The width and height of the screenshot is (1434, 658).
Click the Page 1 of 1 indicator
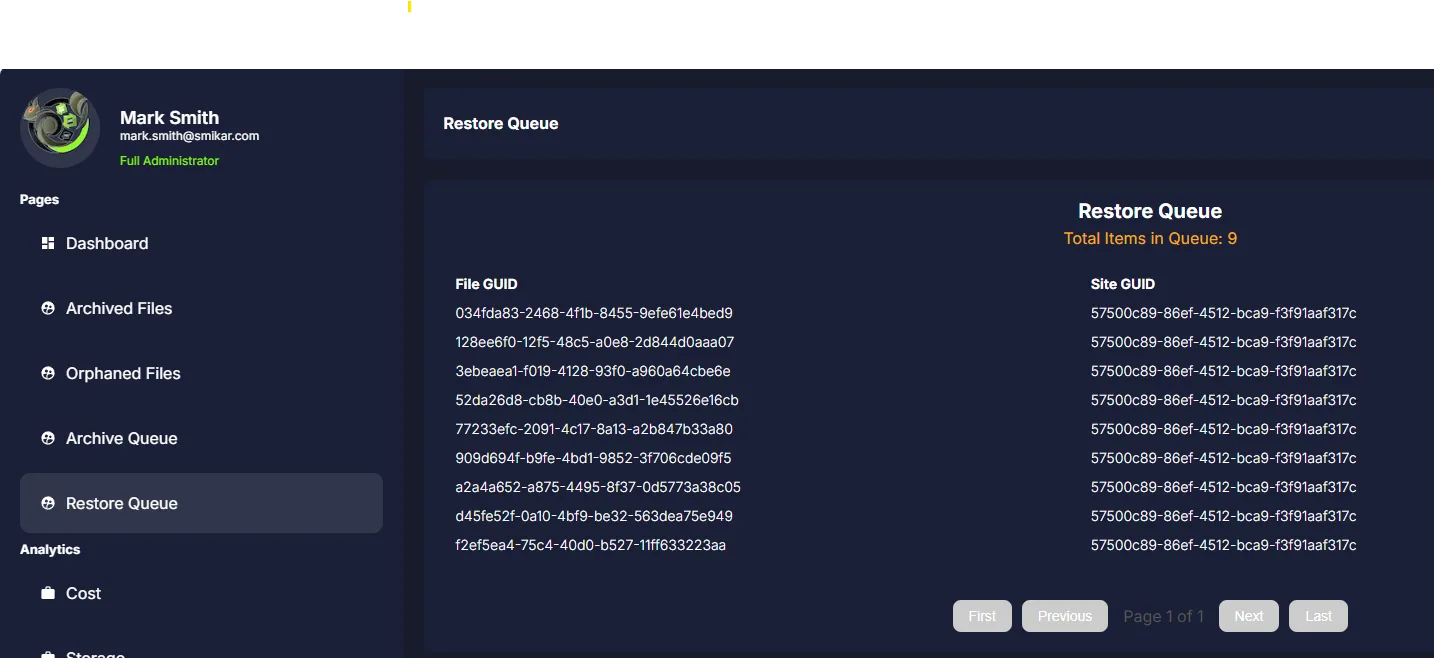coord(1163,616)
